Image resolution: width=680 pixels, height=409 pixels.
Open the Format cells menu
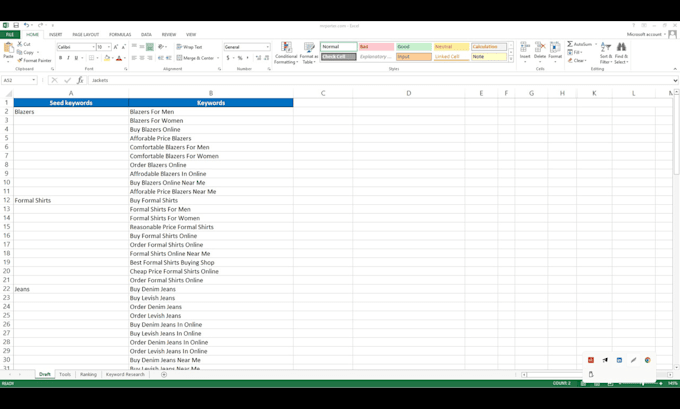pyautogui.click(x=555, y=52)
